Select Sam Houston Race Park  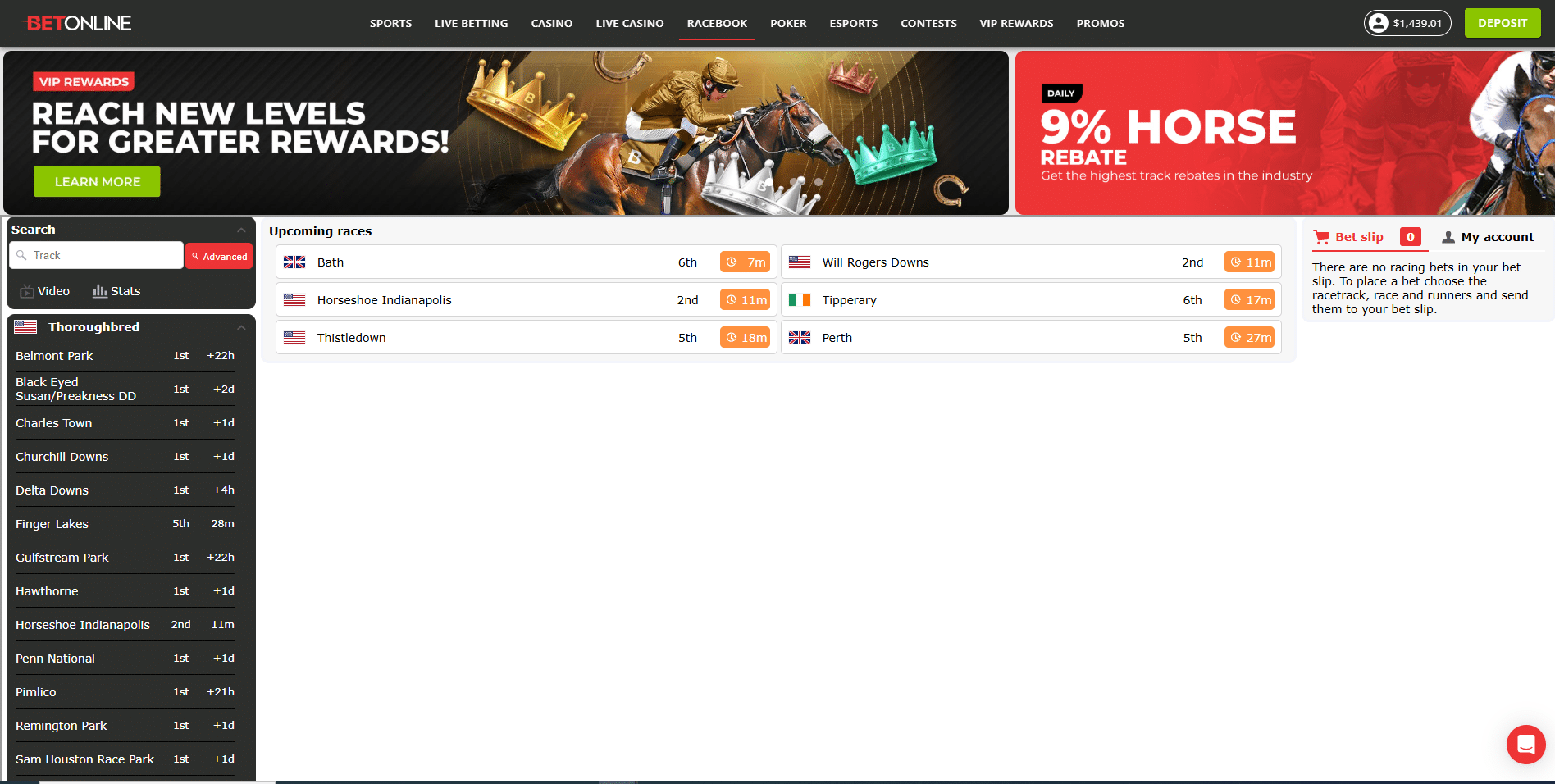pos(125,759)
